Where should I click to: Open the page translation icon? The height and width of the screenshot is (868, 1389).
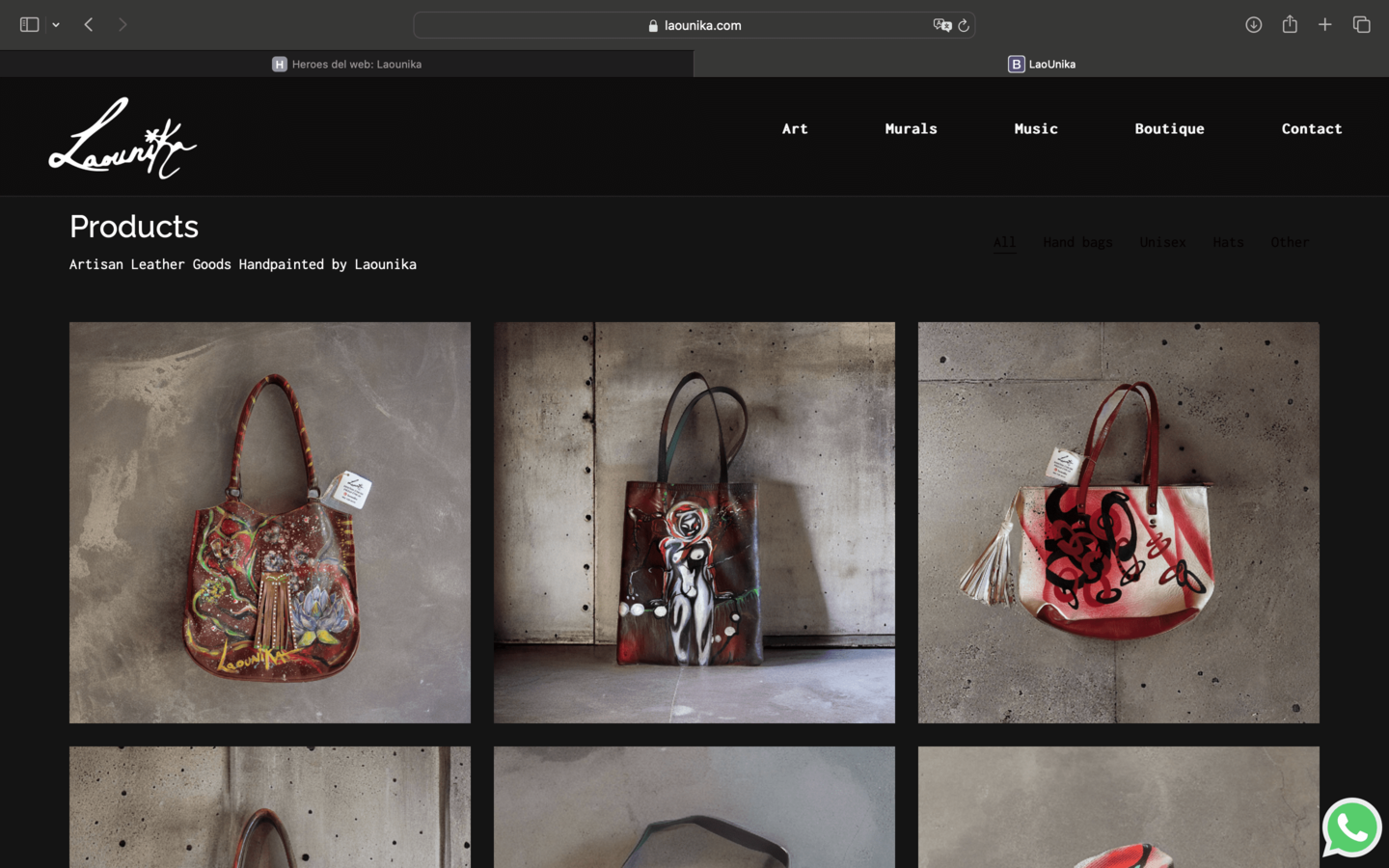tap(941, 25)
